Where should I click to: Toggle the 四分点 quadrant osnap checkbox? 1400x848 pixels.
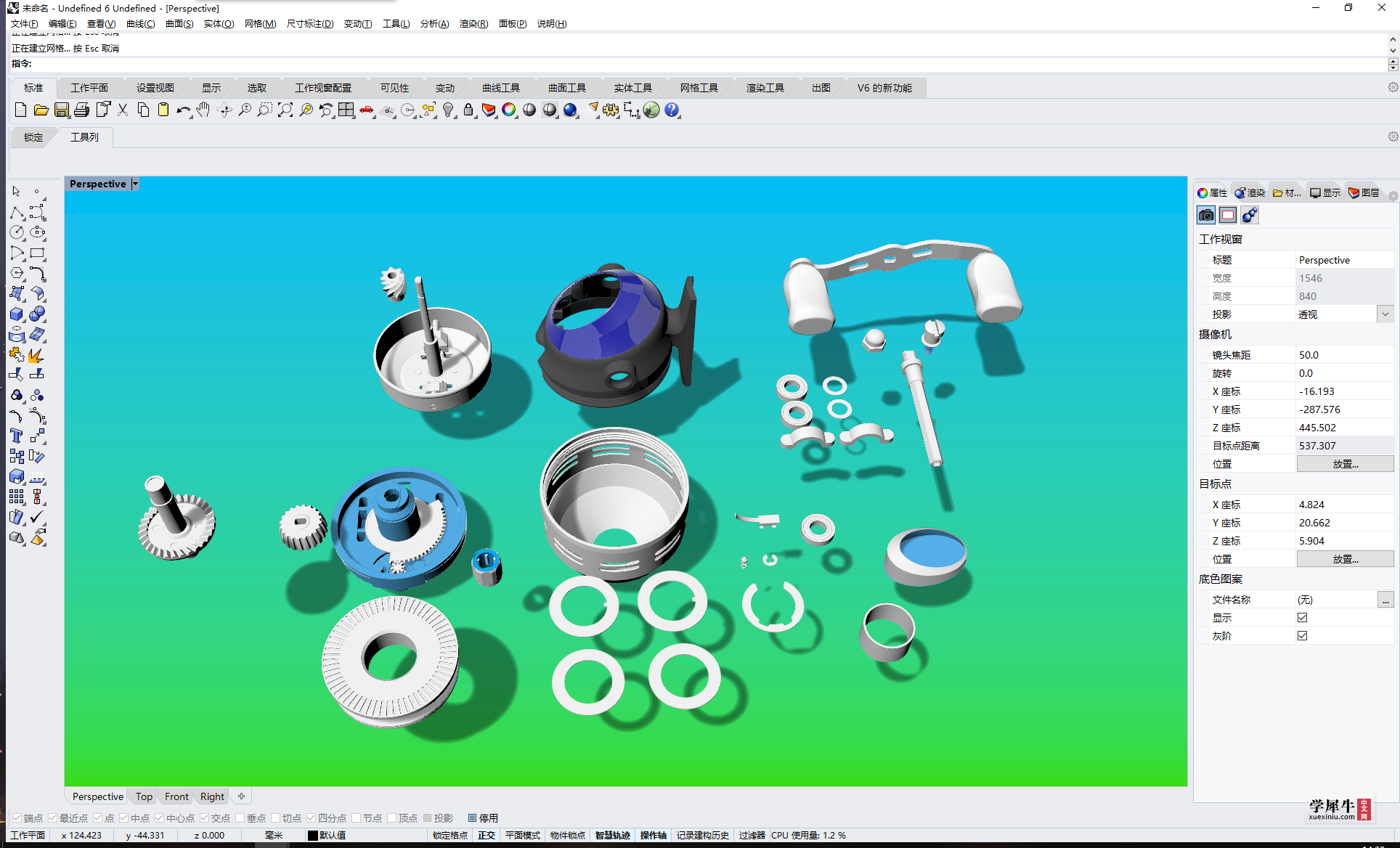311,818
